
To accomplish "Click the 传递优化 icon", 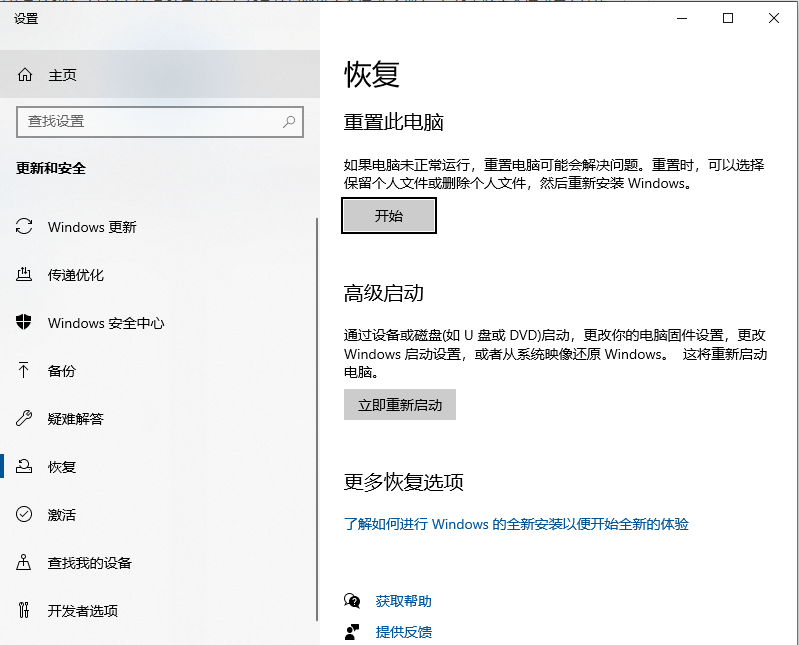I will 25,275.
